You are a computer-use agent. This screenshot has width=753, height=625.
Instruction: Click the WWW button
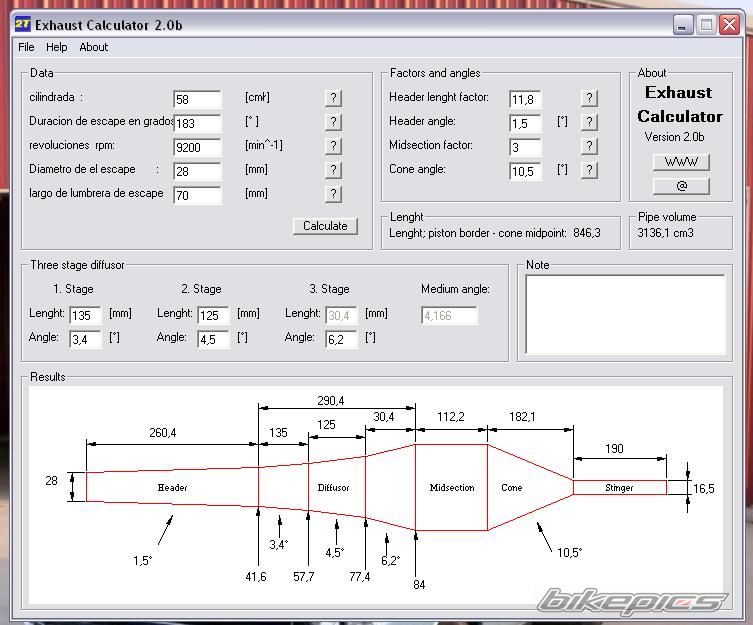coord(681,162)
